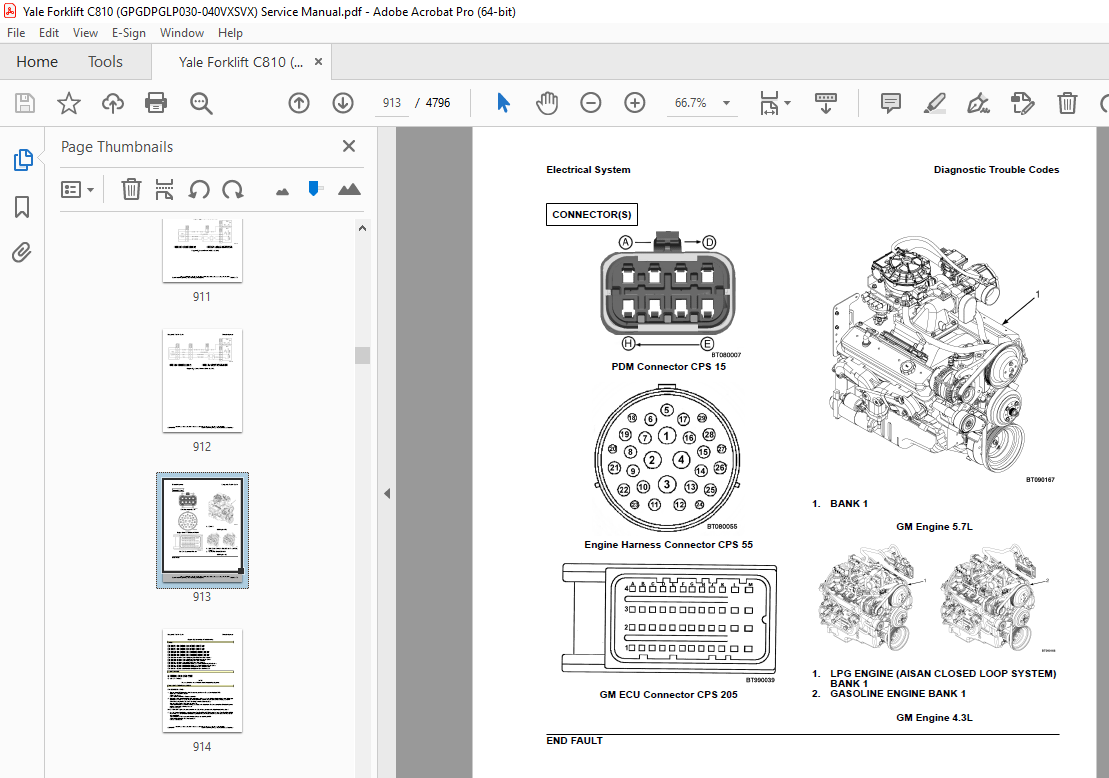Click the scrolling mode keyboard icon
Screen dimensions: 1109x778
point(825,103)
